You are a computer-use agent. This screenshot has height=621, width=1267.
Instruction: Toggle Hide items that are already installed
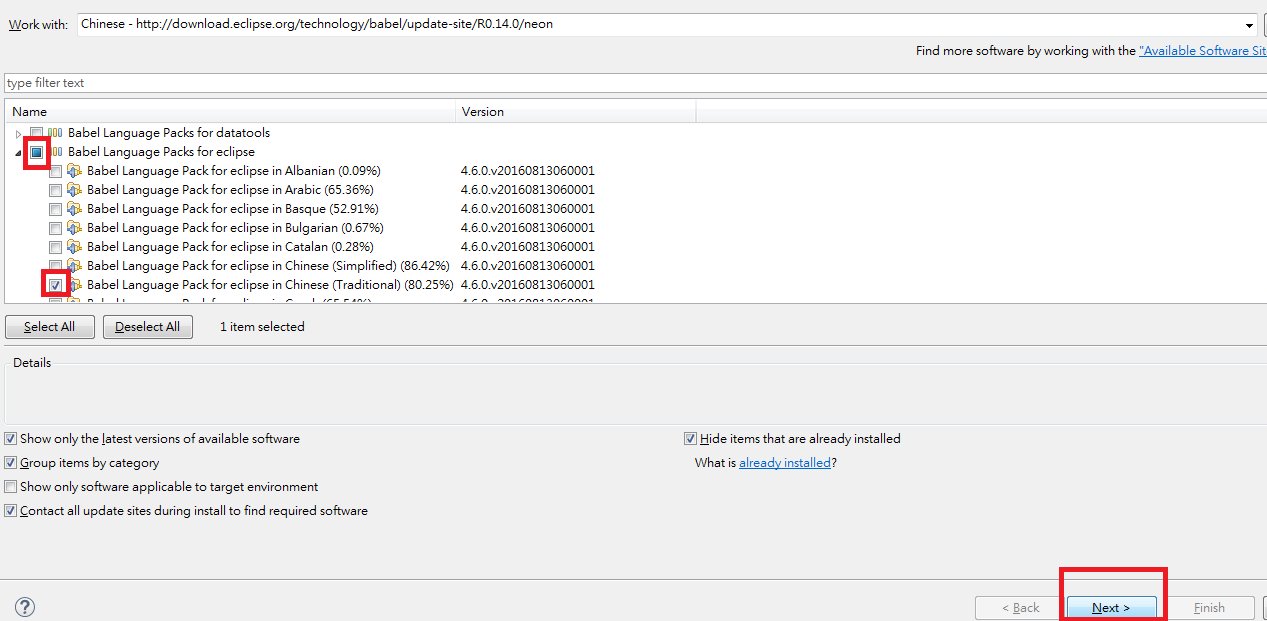[x=690, y=439]
